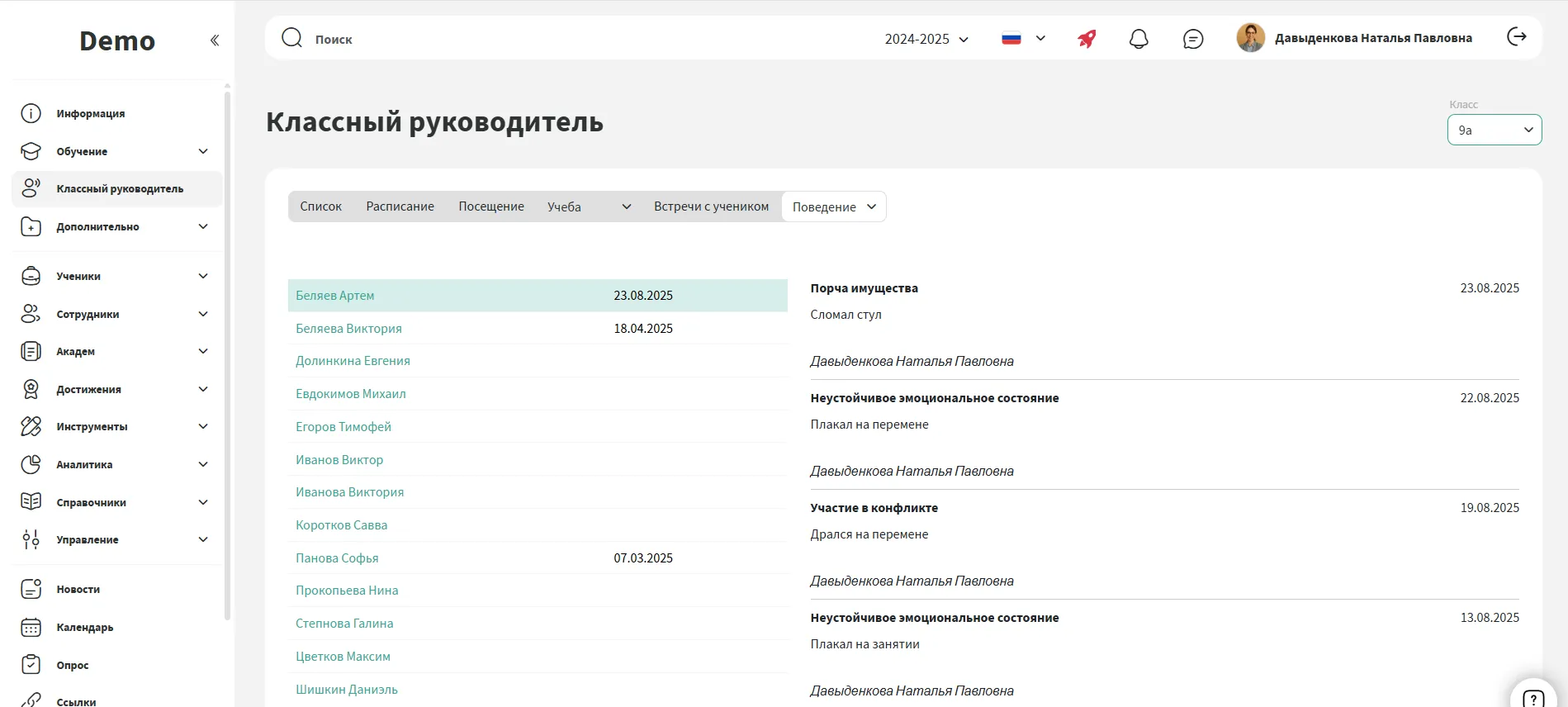
Task: Open the Учеба tab dropdown
Action: click(589, 206)
